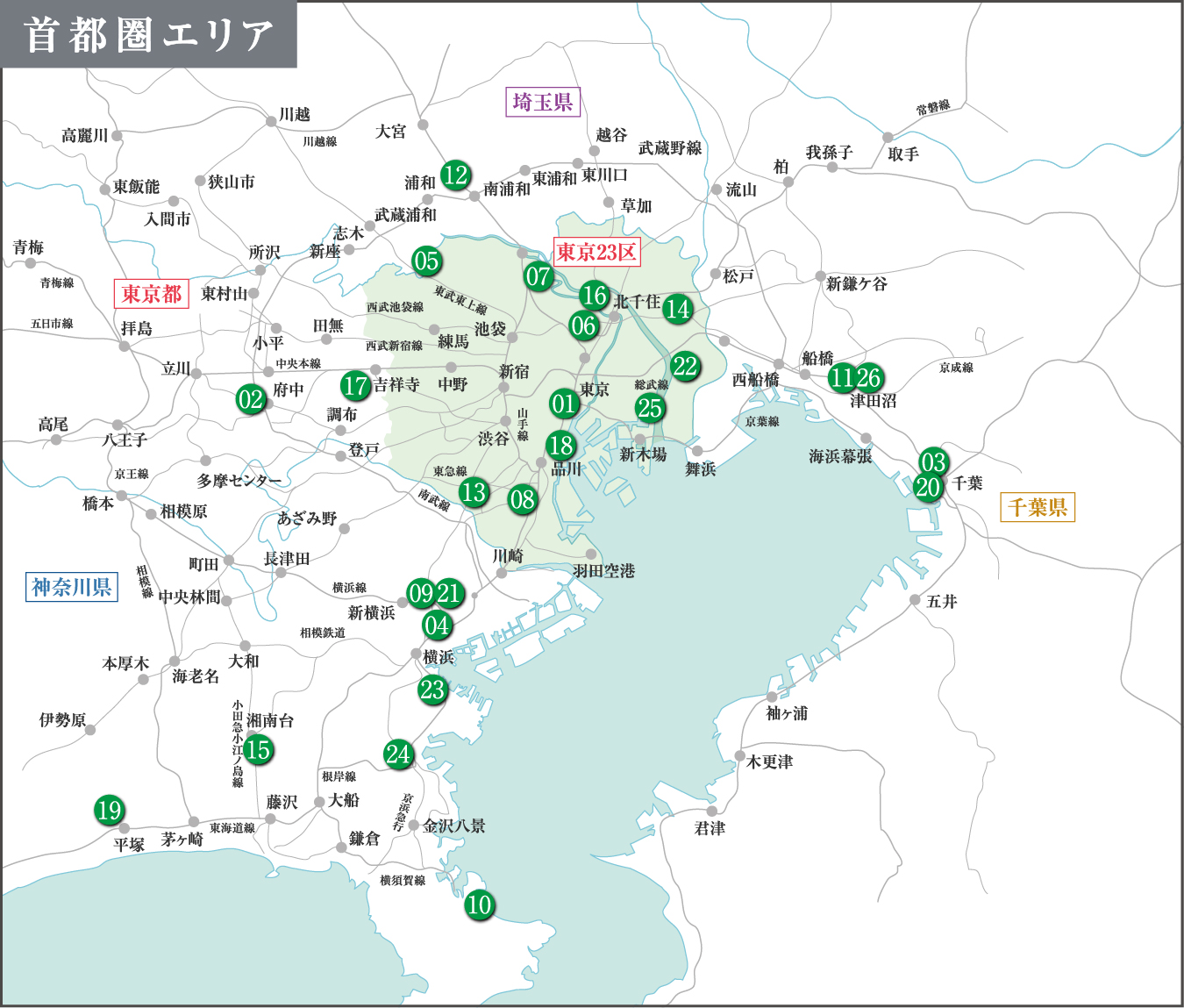This screenshot has width=1184, height=1008.
Task: Select marker 11 near 船橋
Action: point(842,377)
